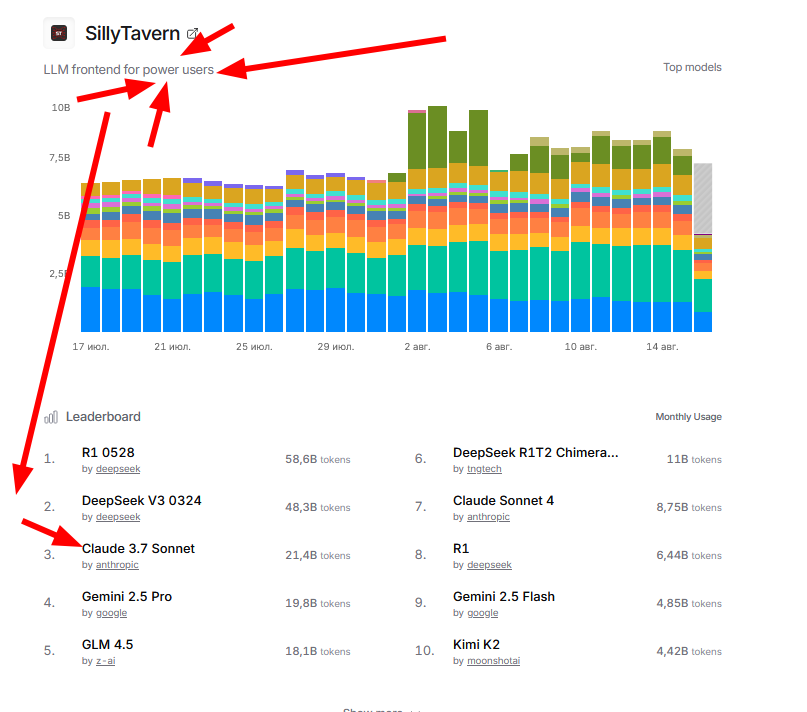Click the Top models label
The image size is (807, 712).
pos(692,67)
